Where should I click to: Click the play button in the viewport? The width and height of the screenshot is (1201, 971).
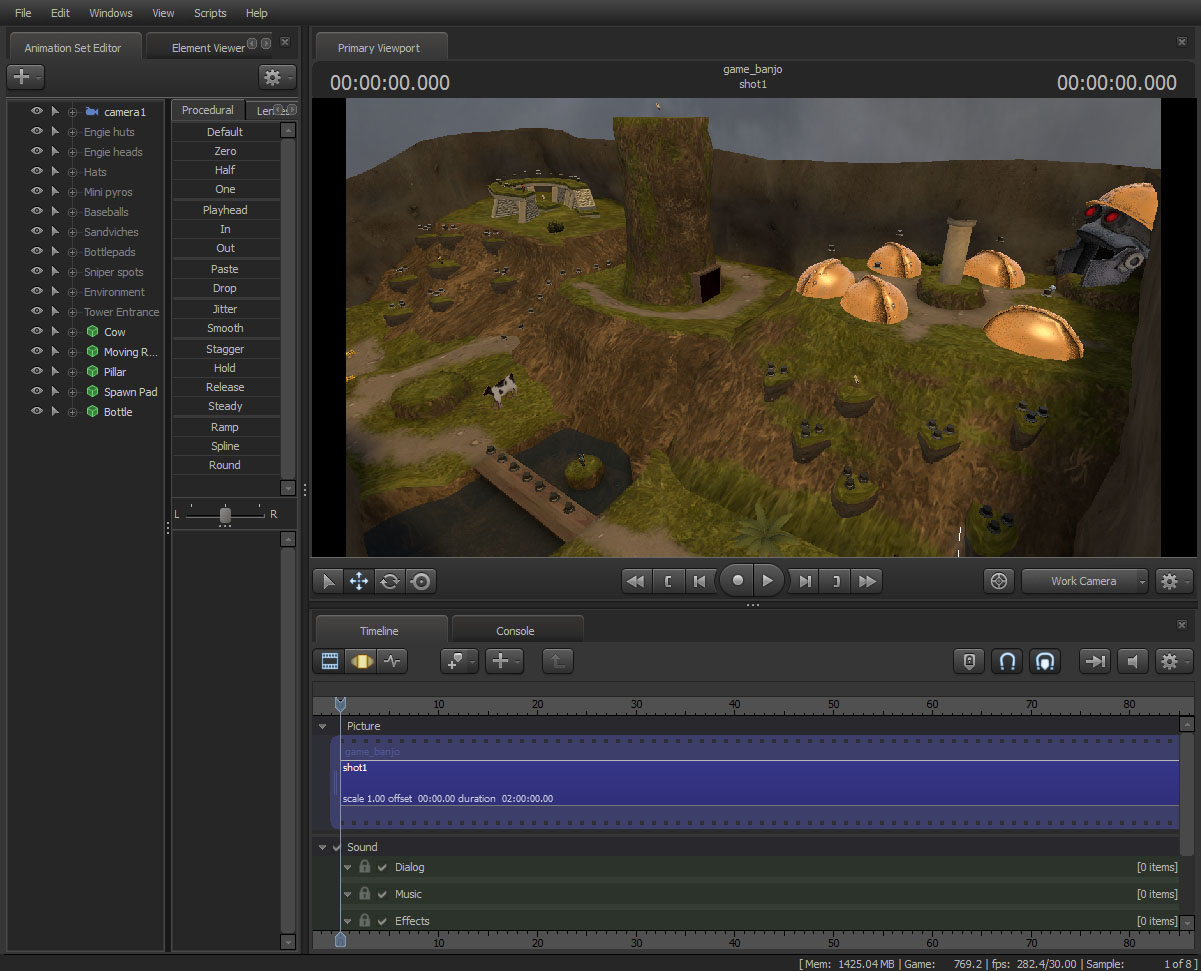tap(767, 580)
